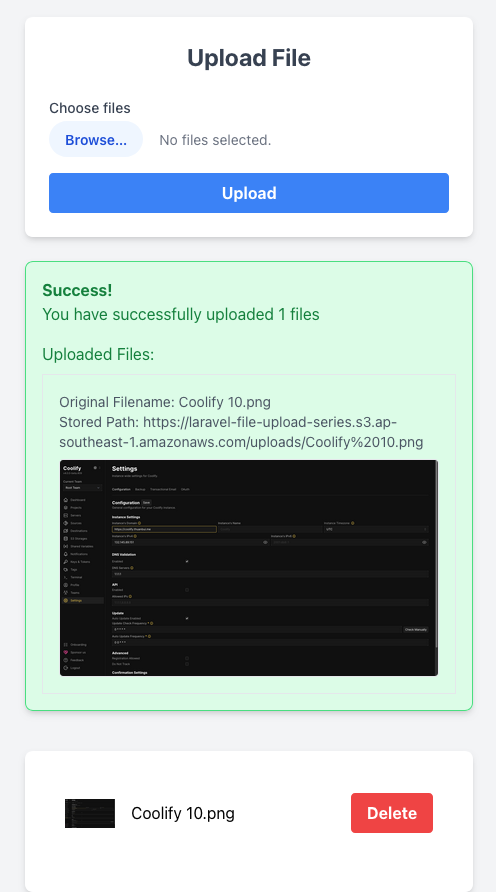Viewport: 496px width, 892px height.
Task: Click the blue Upload button
Action: pos(249,193)
